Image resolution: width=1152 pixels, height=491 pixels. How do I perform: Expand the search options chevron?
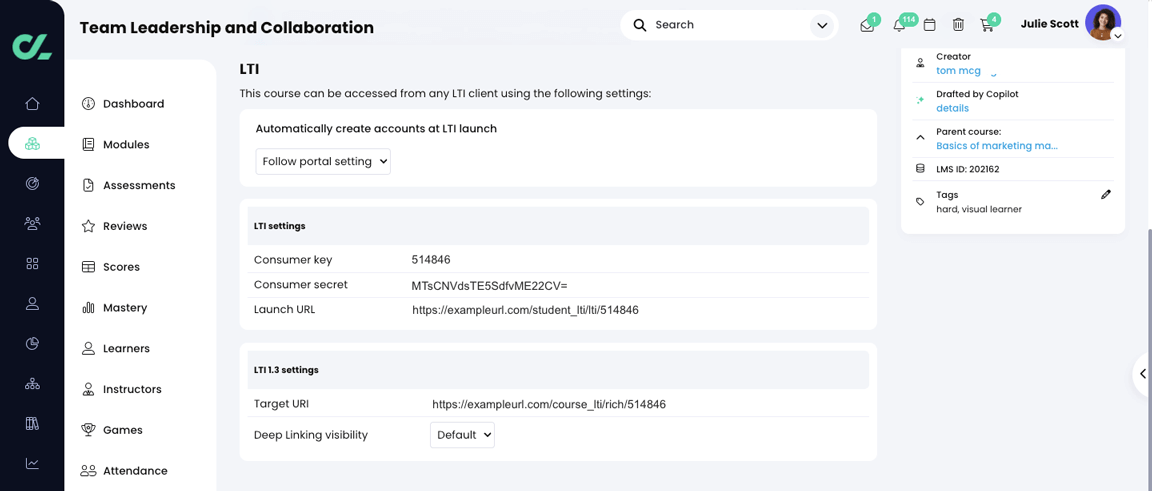(822, 25)
